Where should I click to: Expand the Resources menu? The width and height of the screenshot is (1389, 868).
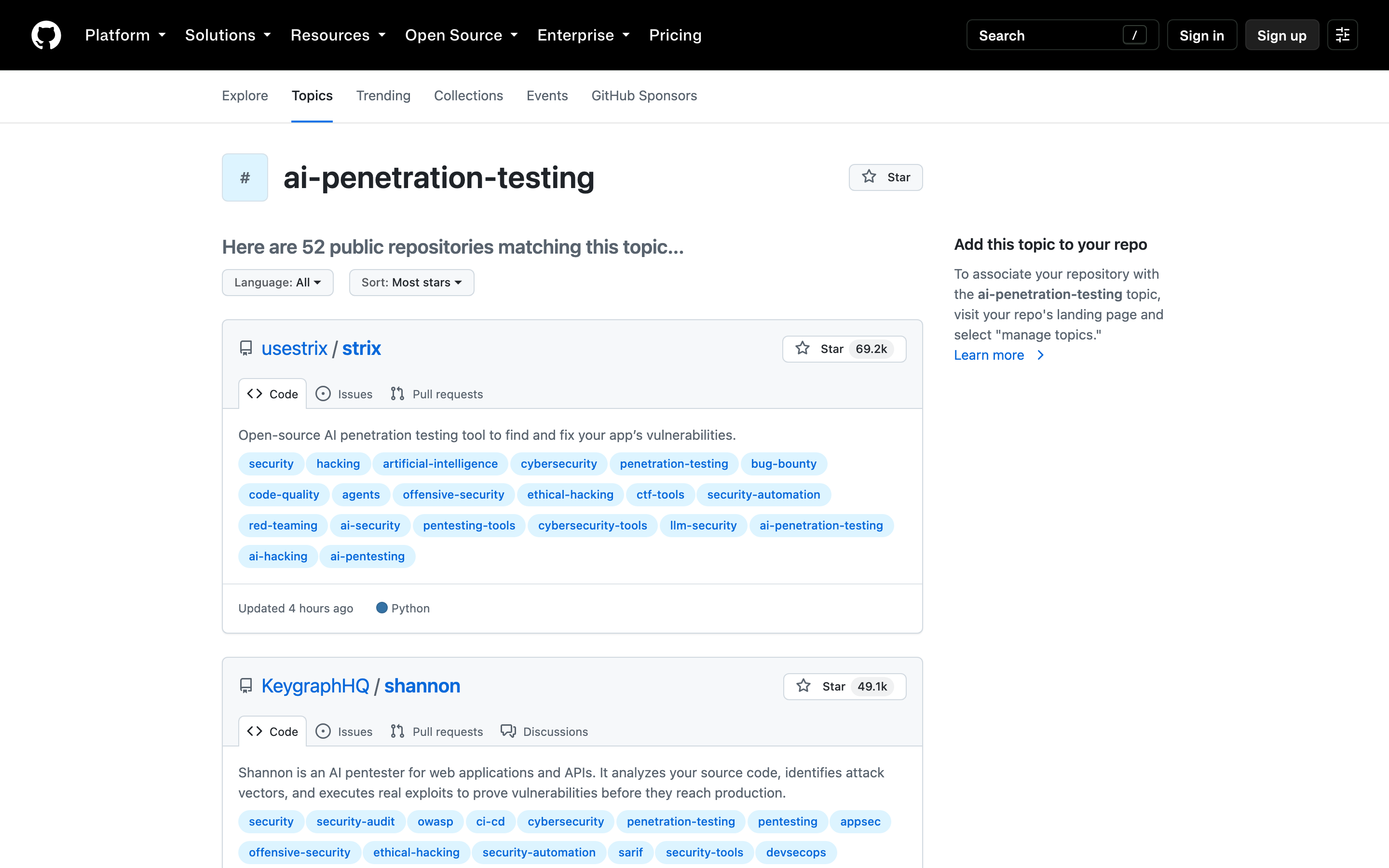point(338,35)
